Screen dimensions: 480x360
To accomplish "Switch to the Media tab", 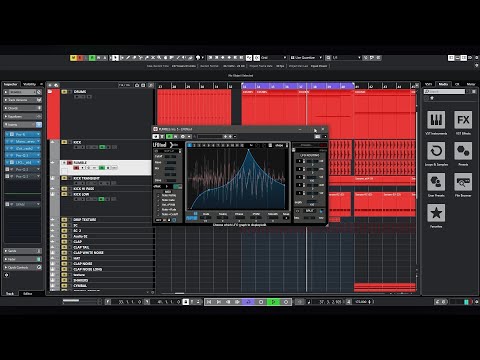I will click(443, 84).
